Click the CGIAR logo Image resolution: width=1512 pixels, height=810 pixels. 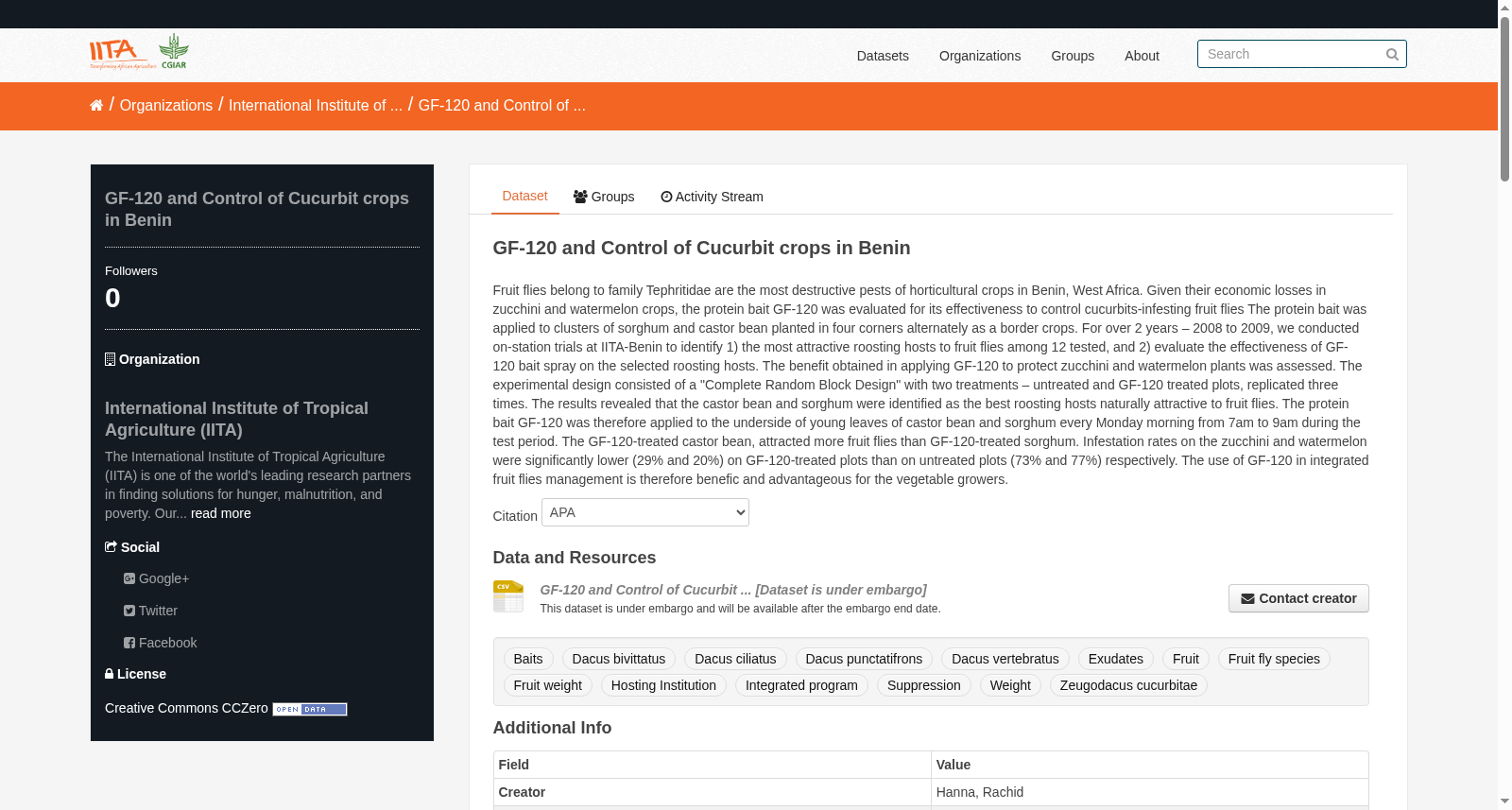coord(174,52)
